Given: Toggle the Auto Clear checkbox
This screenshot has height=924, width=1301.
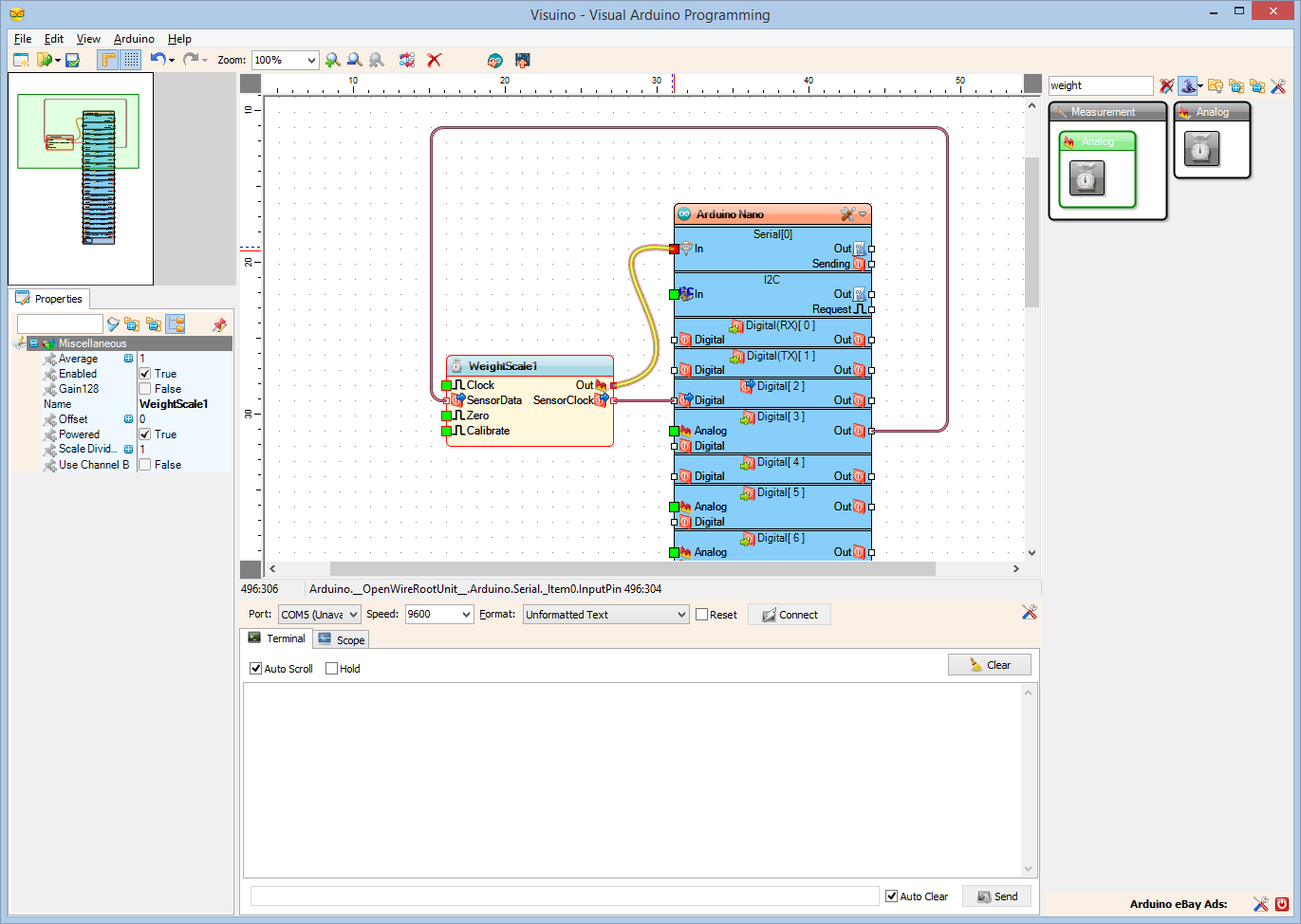Looking at the screenshot, I should coord(891,896).
